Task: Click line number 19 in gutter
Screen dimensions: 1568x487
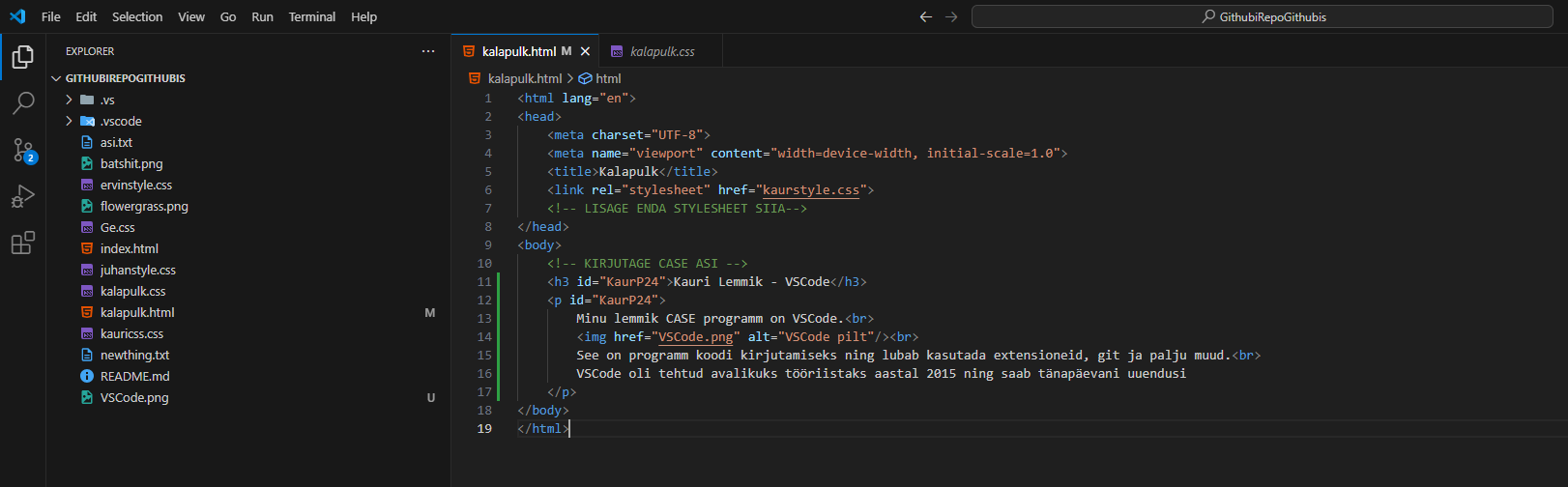Action: pyautogui.click(x=484, y=429)
